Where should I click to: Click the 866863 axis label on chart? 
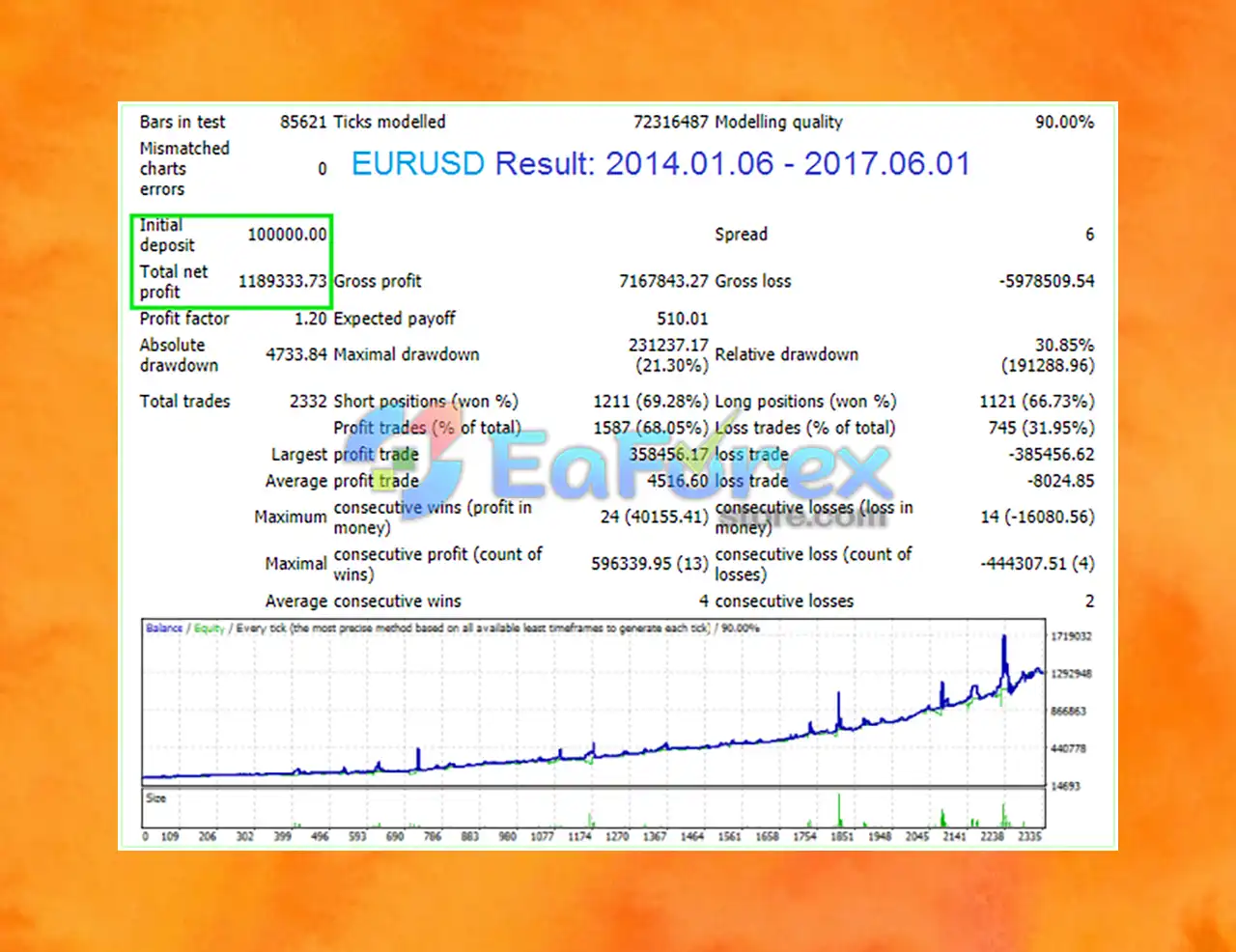1069,712
